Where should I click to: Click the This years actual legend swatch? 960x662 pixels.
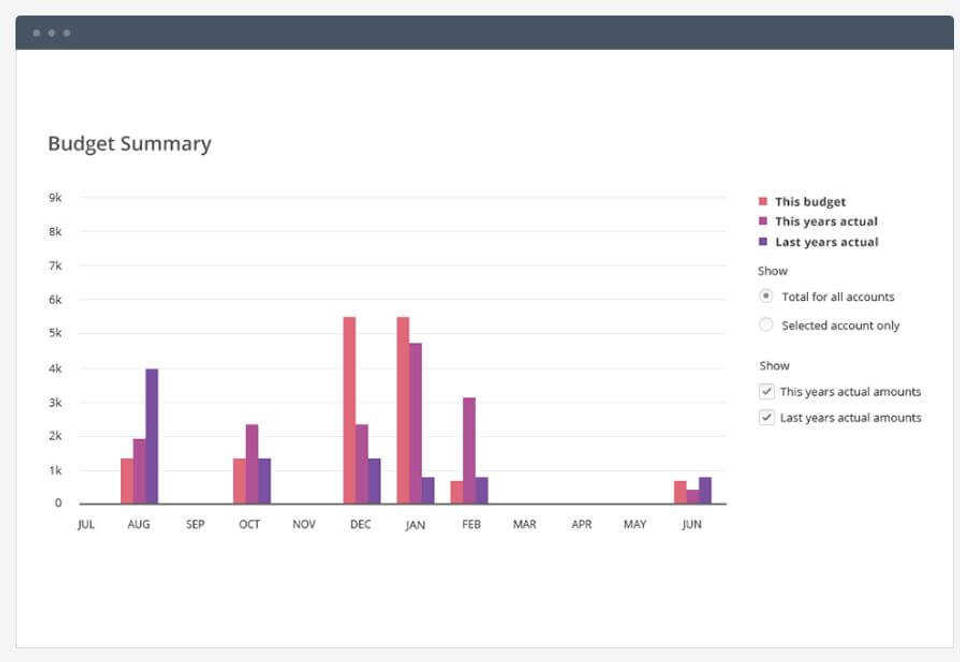[x=763, y=221]
